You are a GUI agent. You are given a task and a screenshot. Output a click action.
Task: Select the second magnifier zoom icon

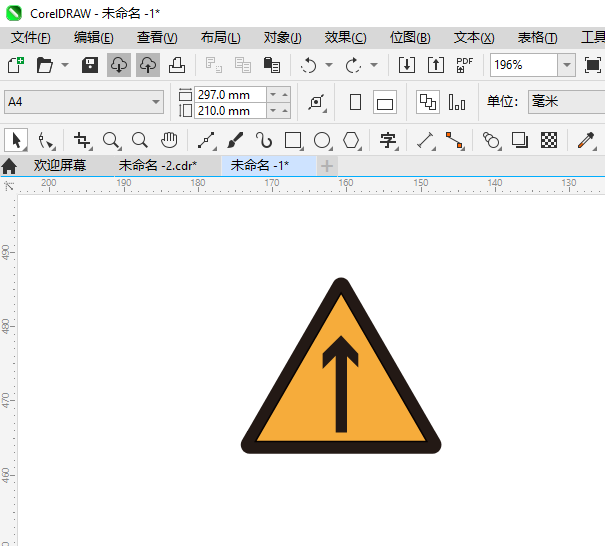[x=140, y=140]
